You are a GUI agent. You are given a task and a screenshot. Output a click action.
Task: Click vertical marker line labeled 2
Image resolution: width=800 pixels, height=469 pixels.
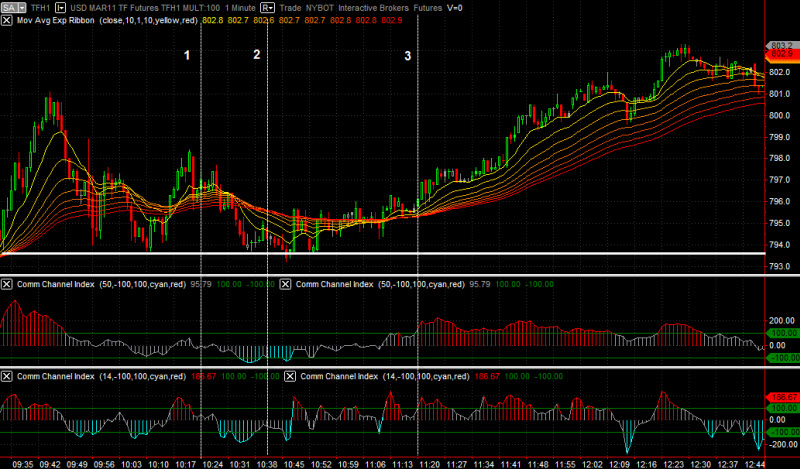point(268,150)
